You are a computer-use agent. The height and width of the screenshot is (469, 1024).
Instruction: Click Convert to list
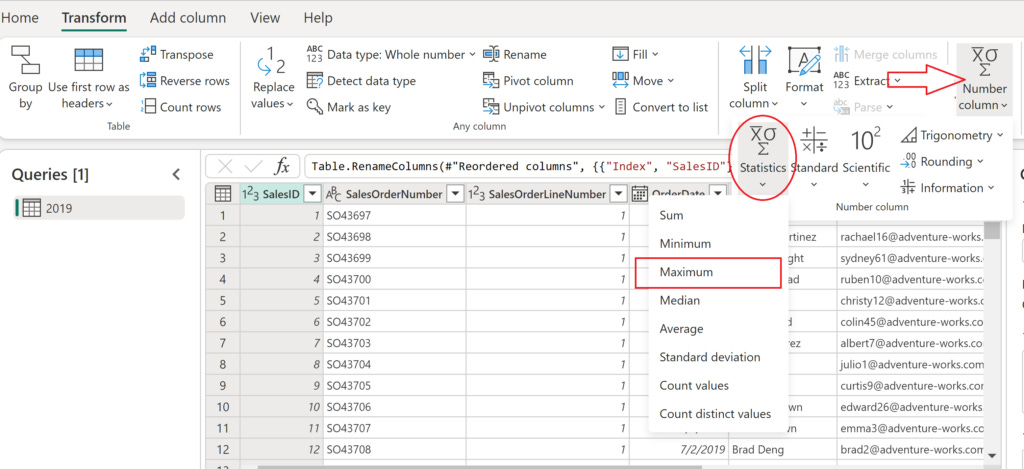coord(660,107)
